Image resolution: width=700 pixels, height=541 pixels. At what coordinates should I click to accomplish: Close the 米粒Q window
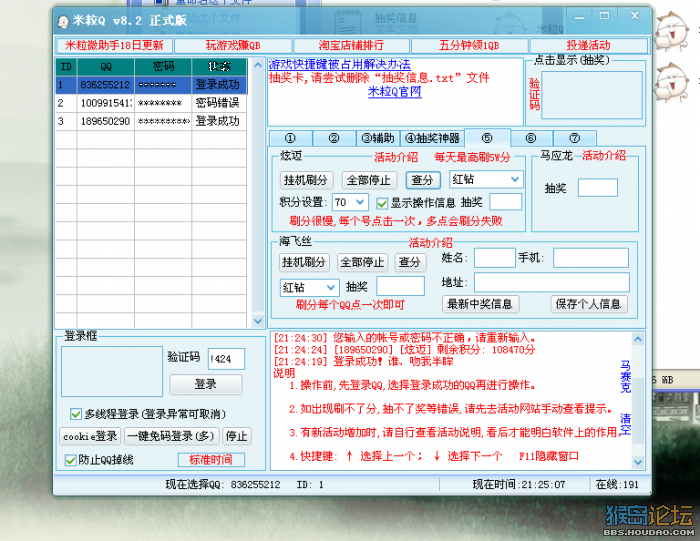pyautogui.click(x=635, y=16)
